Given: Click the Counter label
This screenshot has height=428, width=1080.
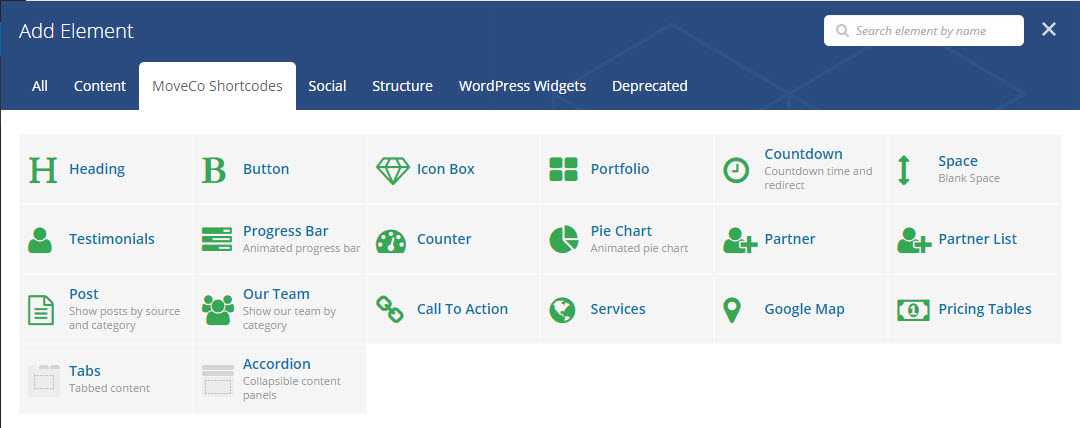Looking at the screenshot, I should click(444, 239).
